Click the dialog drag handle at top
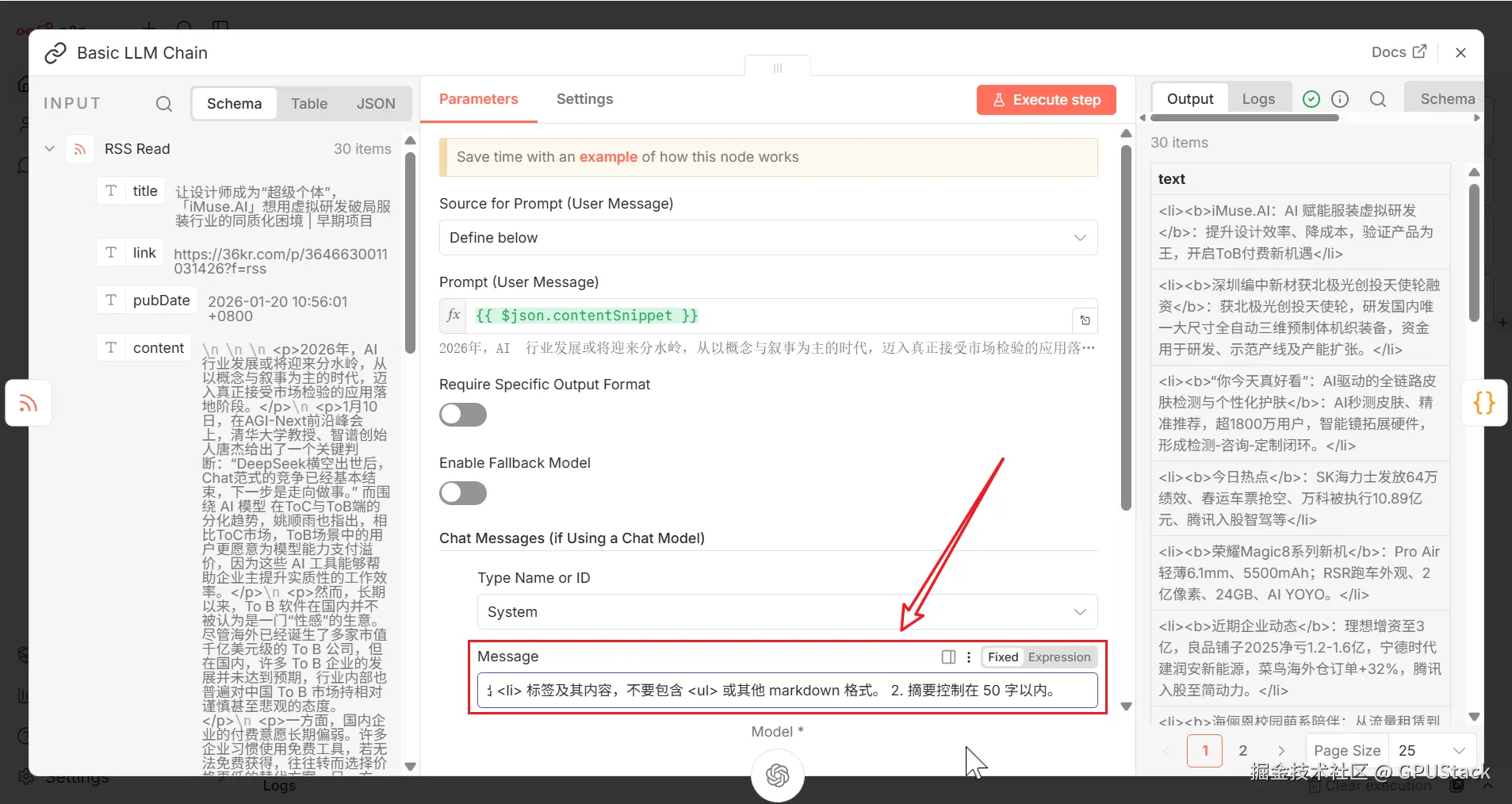 (777, 68)
